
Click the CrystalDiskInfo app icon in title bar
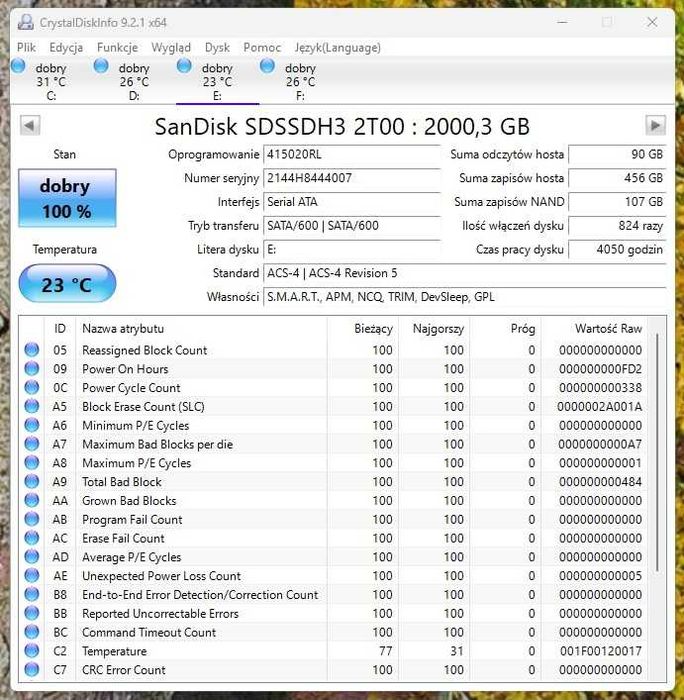point(25,22)
